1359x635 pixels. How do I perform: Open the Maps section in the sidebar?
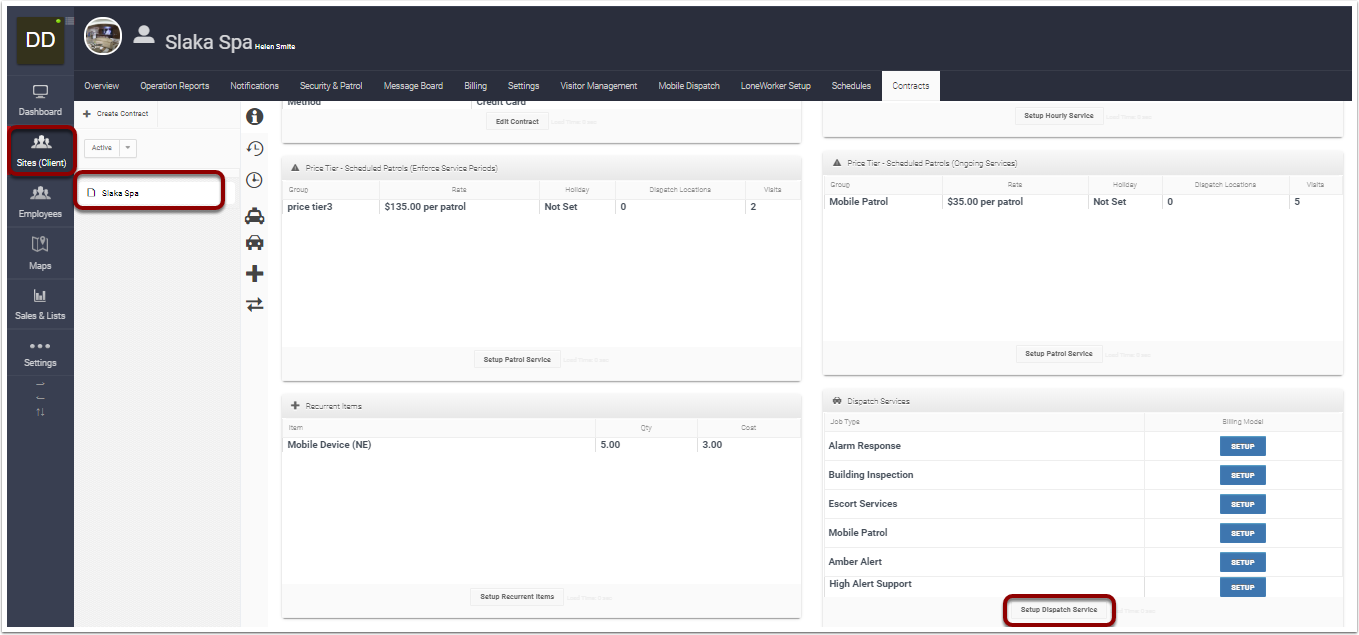pos(40,255)
